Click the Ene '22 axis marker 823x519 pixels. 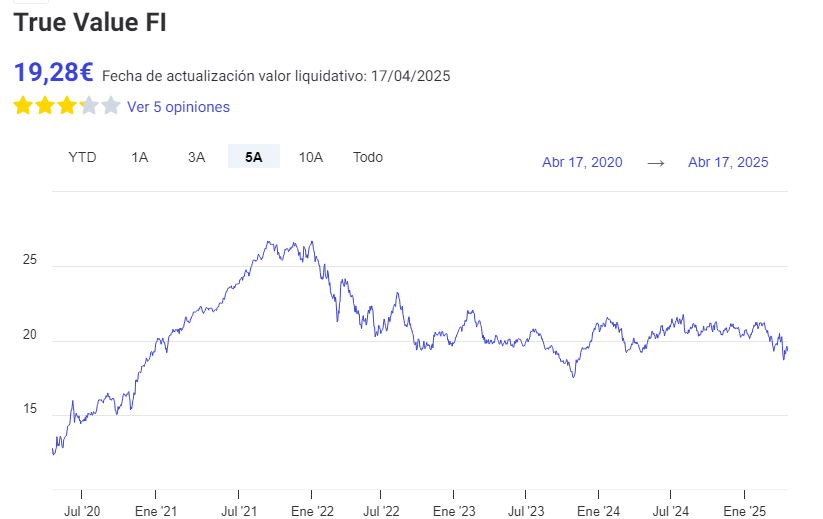[312, 511]
